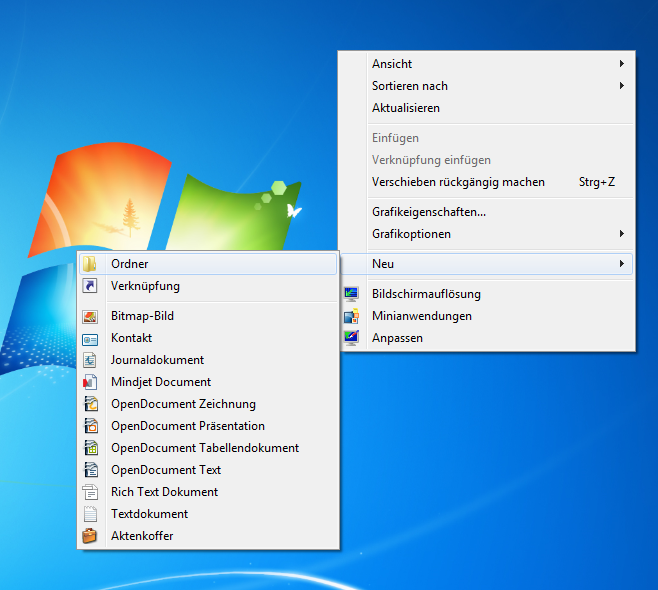Viewport: 658px width, 590px height.
Task: Create a new Rich Text Dokument
Action: (164, 492)
